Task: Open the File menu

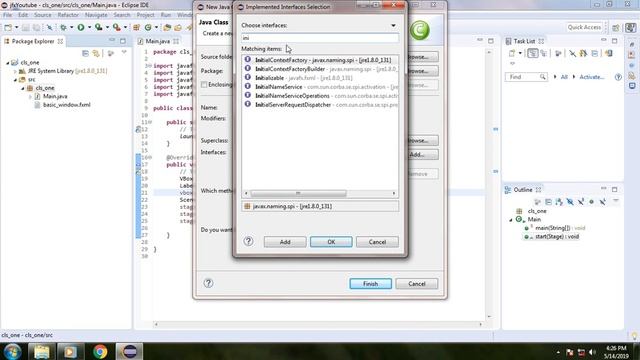Action: point(7,15)
